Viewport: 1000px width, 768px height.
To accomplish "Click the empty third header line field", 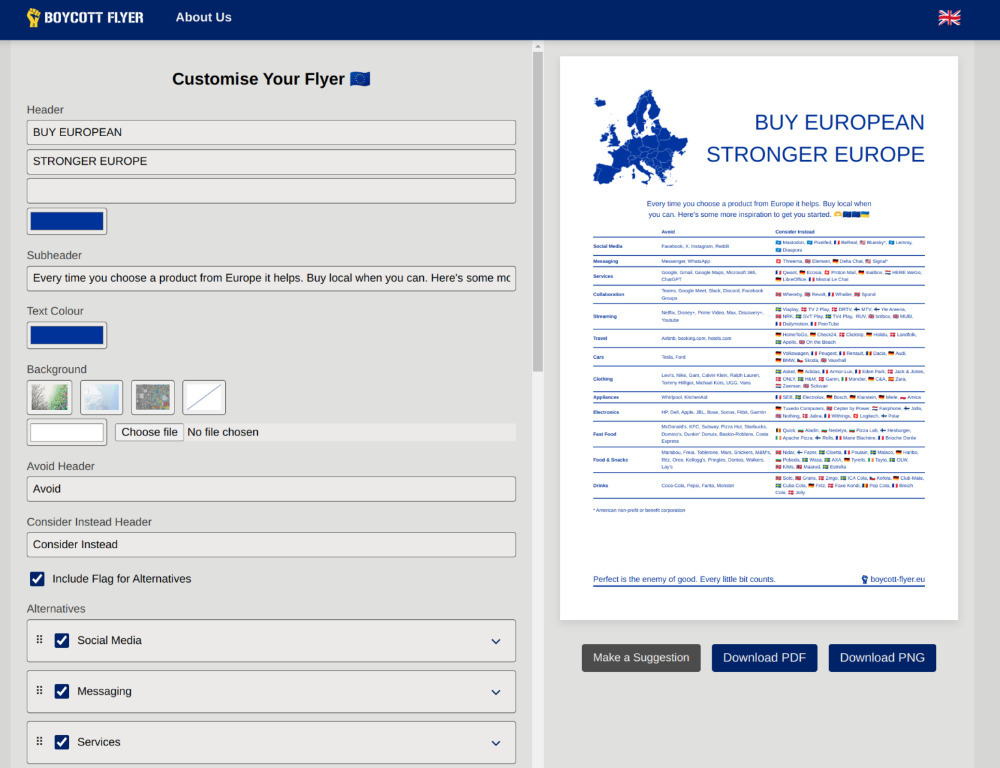I will tap(271, 191).
